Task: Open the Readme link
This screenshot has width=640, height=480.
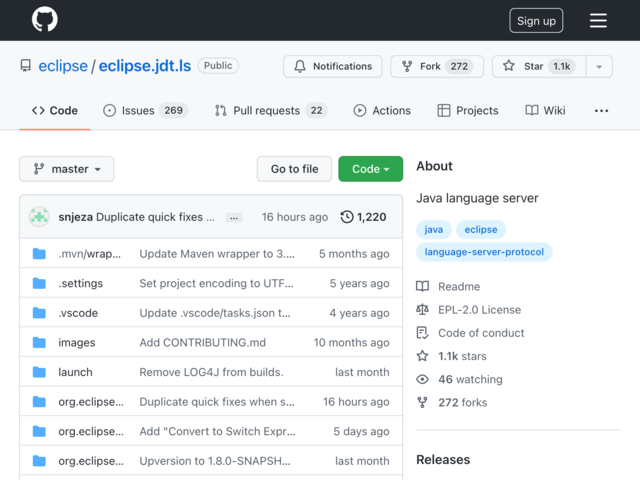Action: pos(459,287)
